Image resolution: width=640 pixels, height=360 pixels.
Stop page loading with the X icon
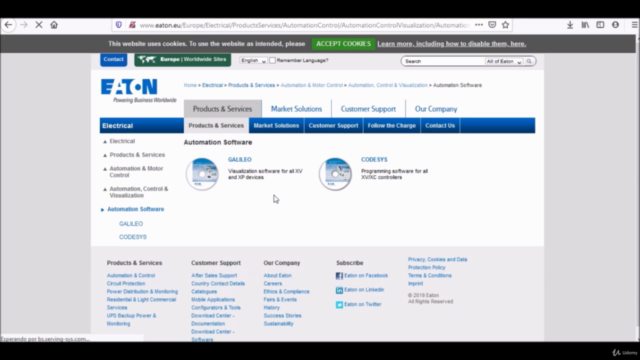[x=39, y=25]
